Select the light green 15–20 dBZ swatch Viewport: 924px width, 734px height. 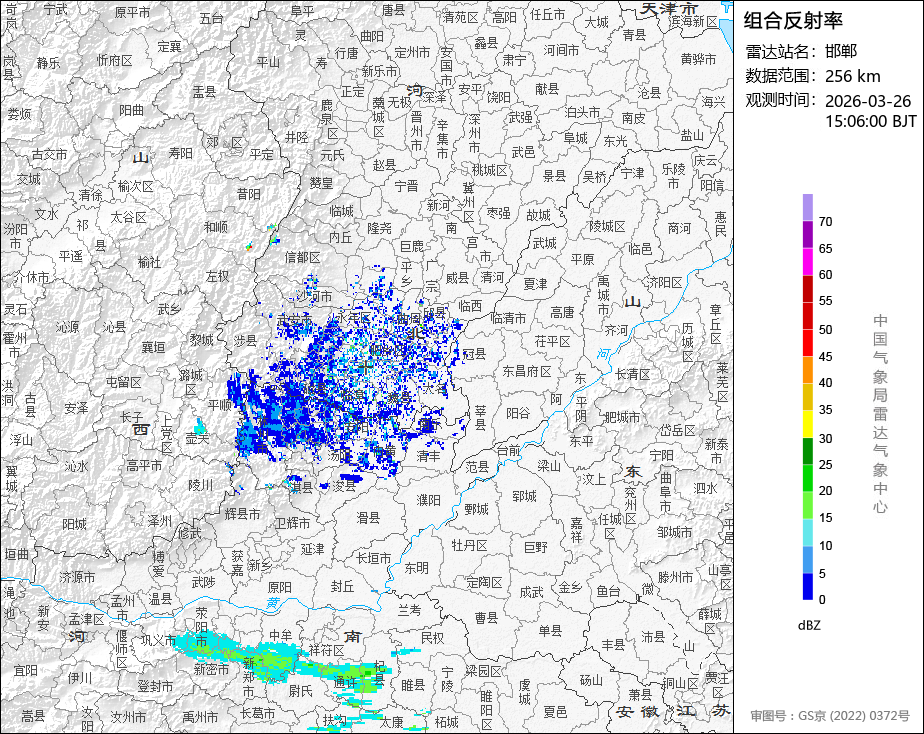(x=807, y=505)
